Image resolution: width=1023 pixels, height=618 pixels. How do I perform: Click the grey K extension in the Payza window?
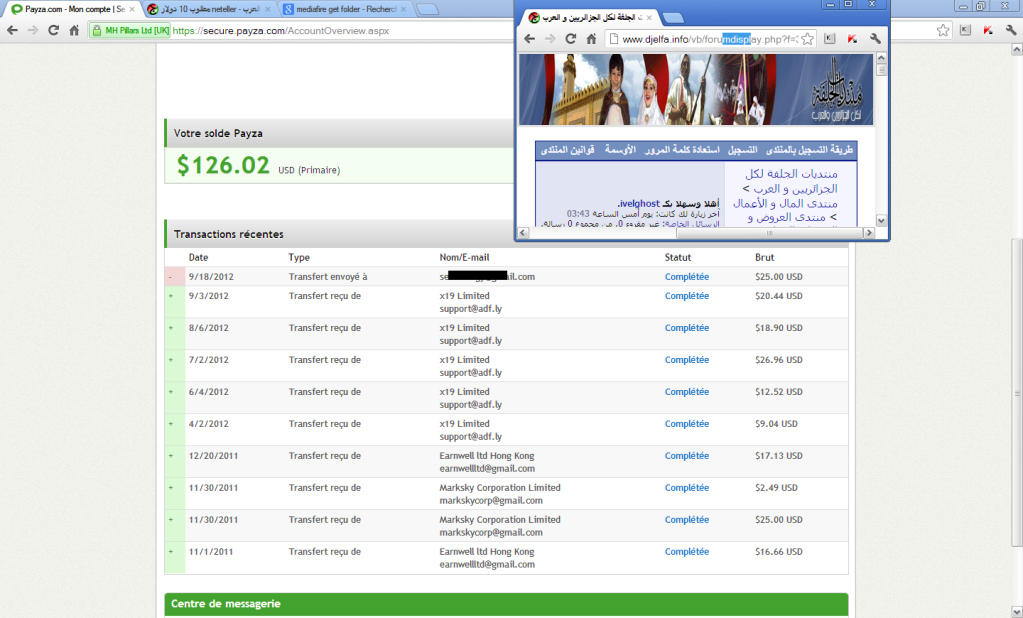[966, 30]
